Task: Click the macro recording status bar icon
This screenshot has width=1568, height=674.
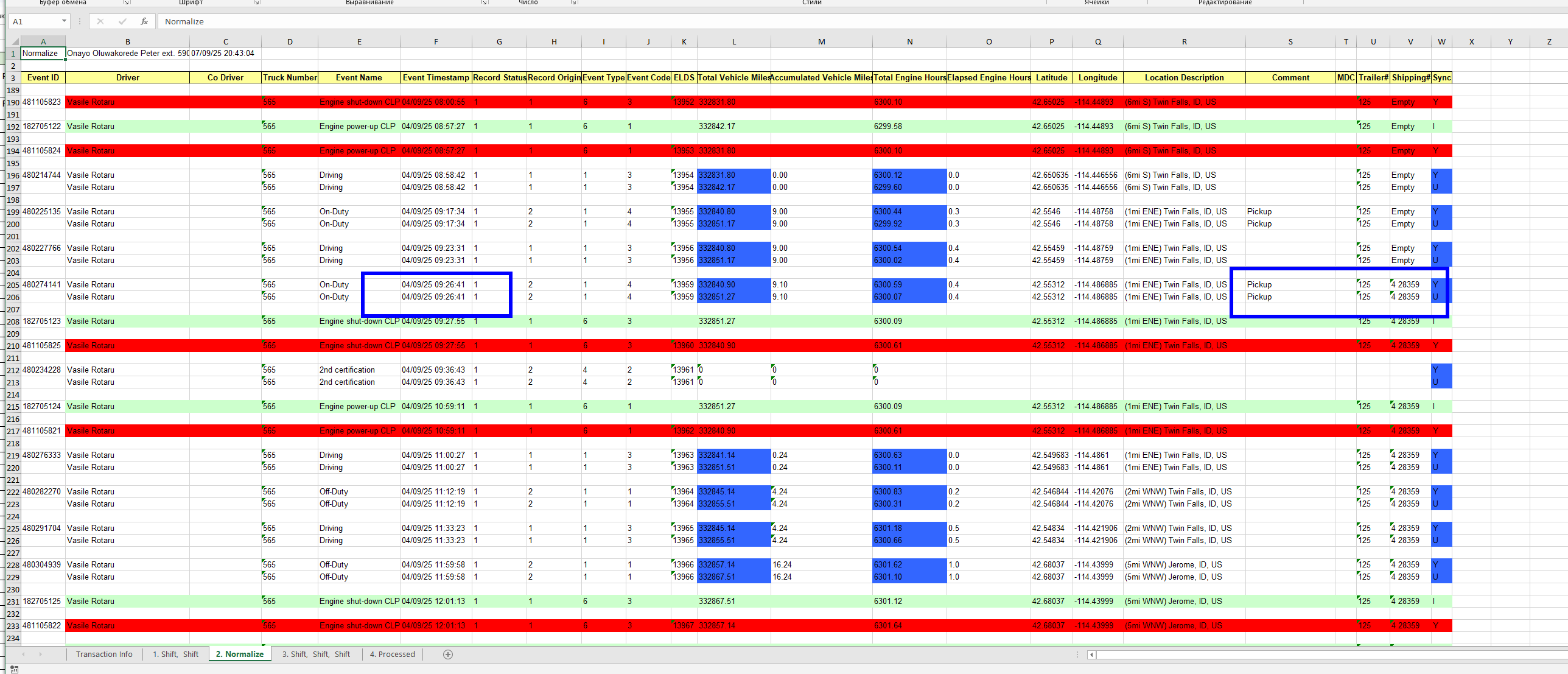Action: [x=14, y=669]
